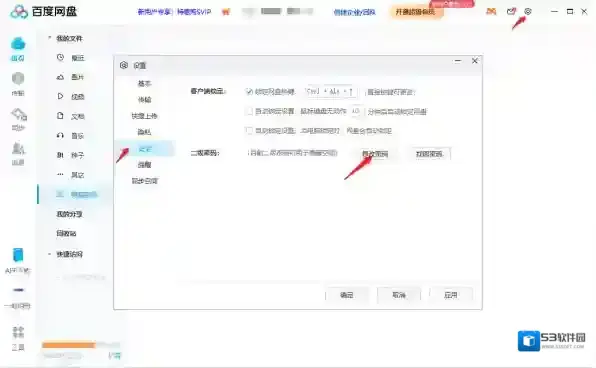This screenshot has width=596, height=368.
Task: Enable the auto-lock settings checkbox
Action: [249, 111]
